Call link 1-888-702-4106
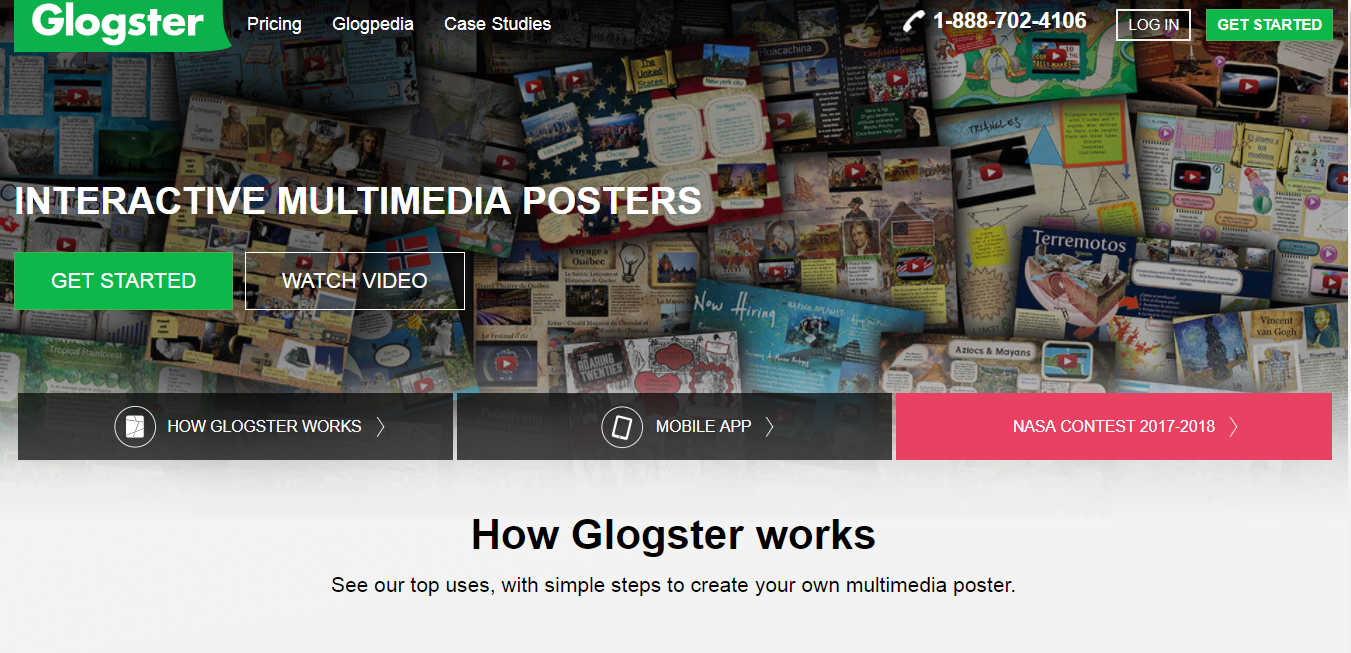Image resolution: width=1351 pixels, height=653 pixels. pyautogui.click(x=1009, y=21)
